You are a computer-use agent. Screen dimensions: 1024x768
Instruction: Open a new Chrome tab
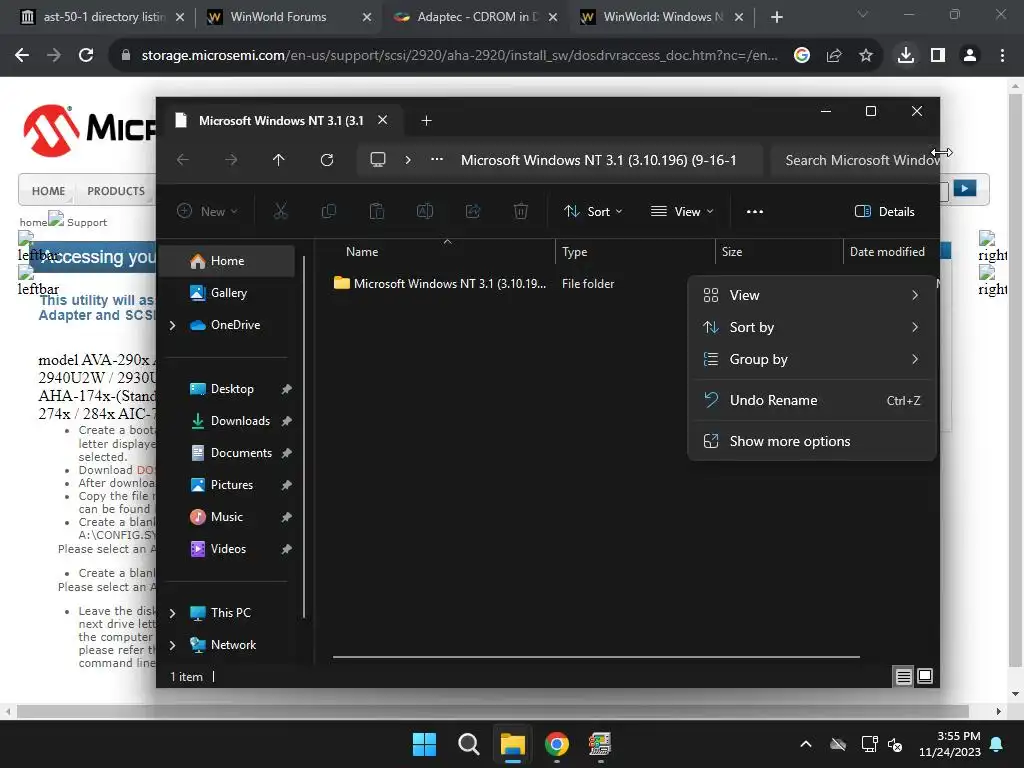click(776, 17)
